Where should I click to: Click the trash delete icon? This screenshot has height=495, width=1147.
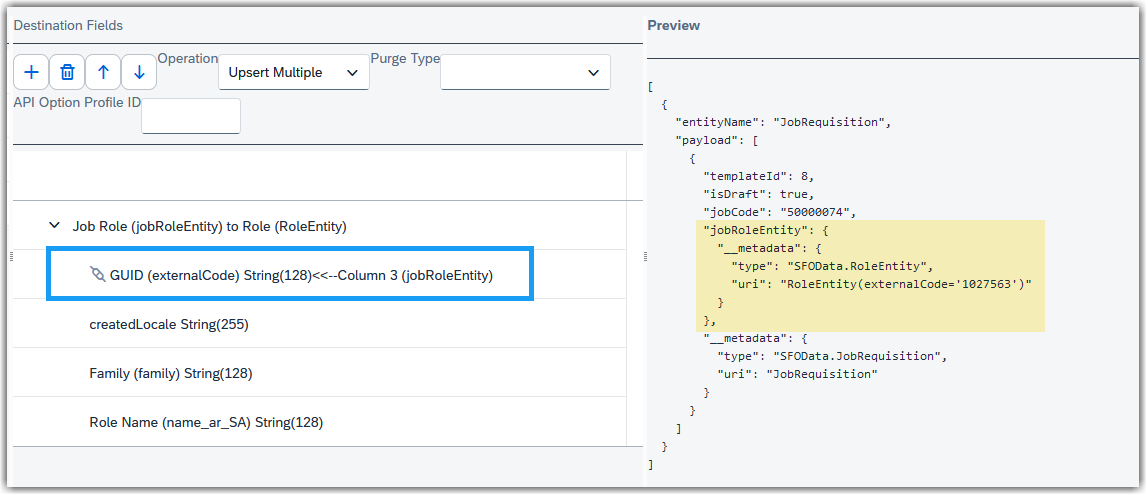pyautogui.click(x=67, y=72)
